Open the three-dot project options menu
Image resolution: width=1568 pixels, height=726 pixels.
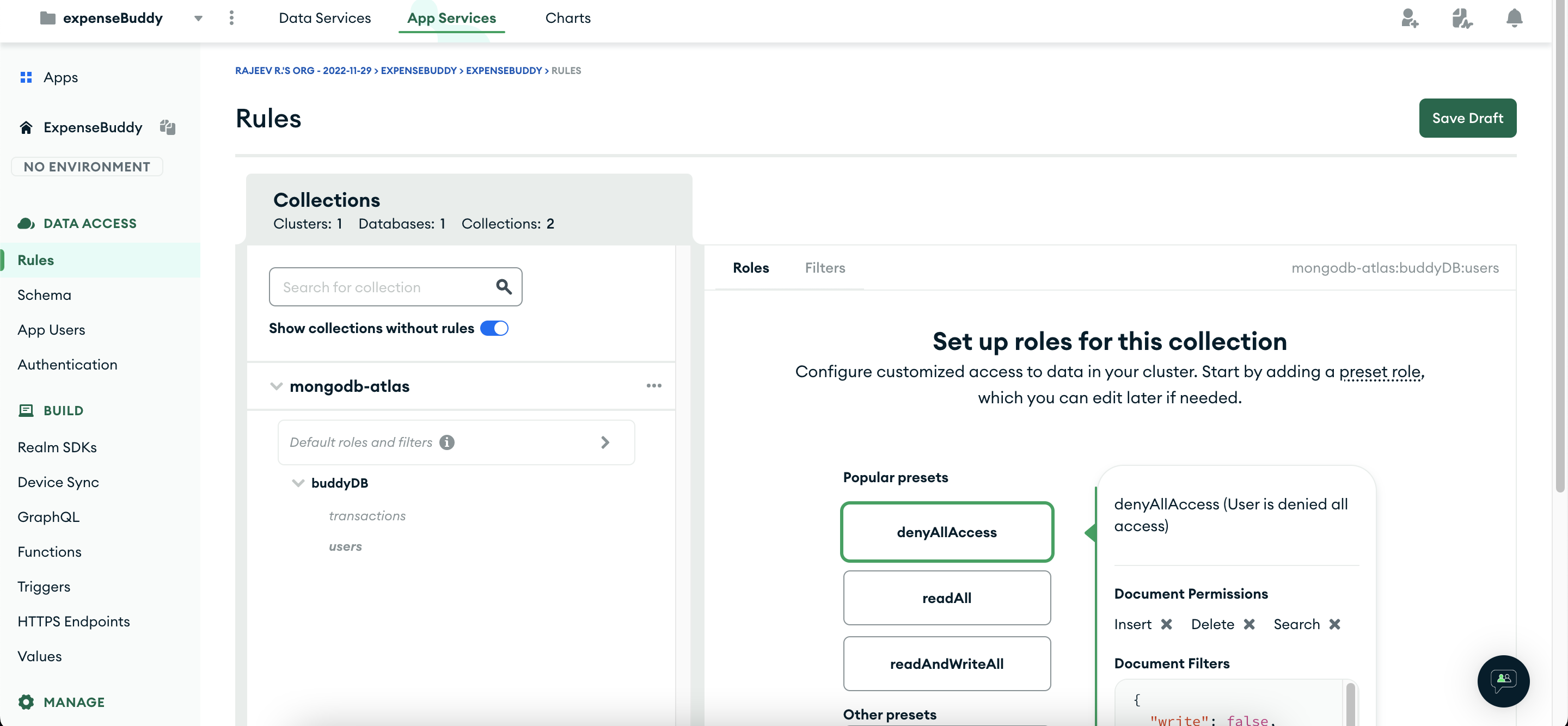[231, 17]
